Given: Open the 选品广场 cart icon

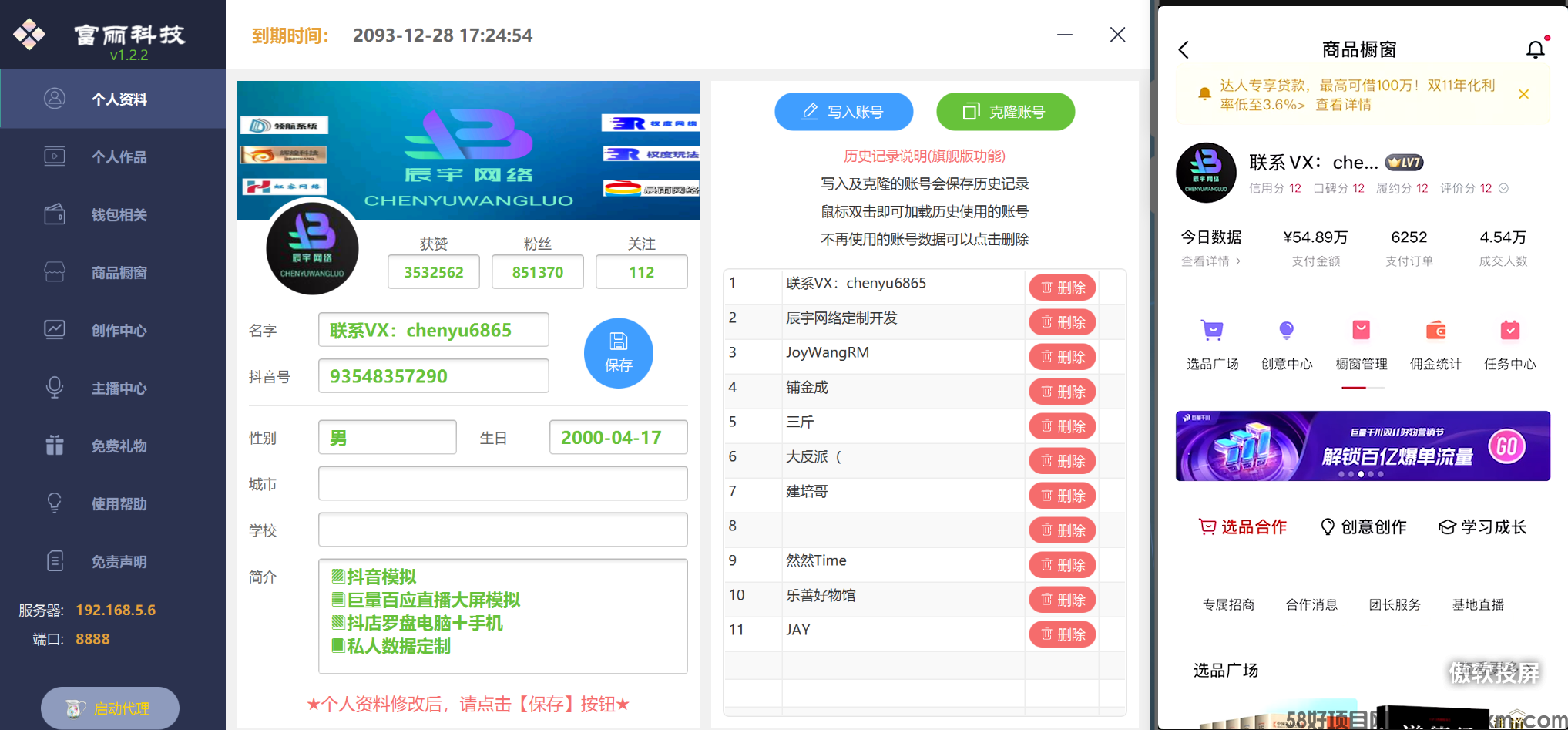Looking at the screenshot, I should pos(1212,330).
